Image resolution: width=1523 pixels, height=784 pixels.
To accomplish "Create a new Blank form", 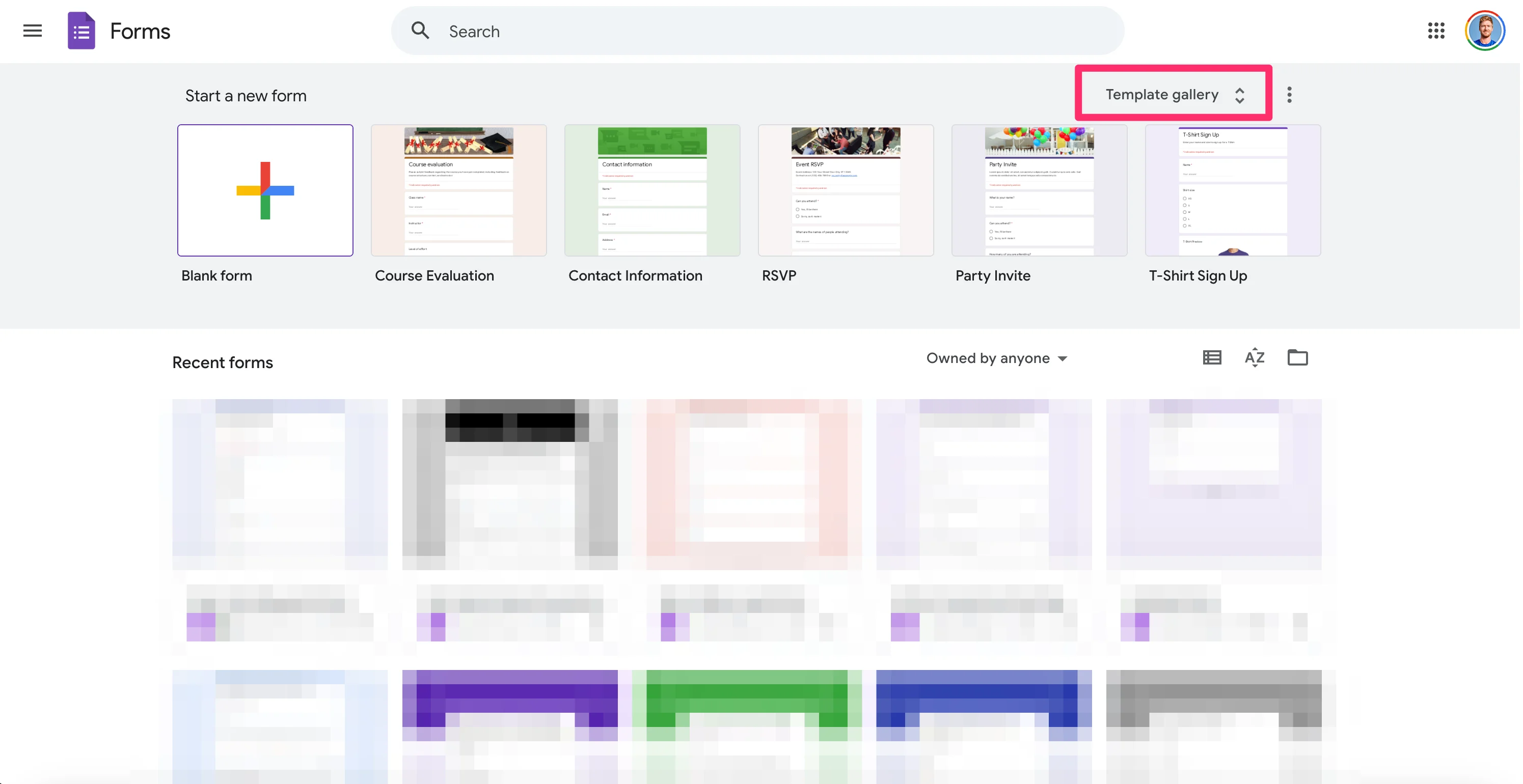I will (265, 190).
